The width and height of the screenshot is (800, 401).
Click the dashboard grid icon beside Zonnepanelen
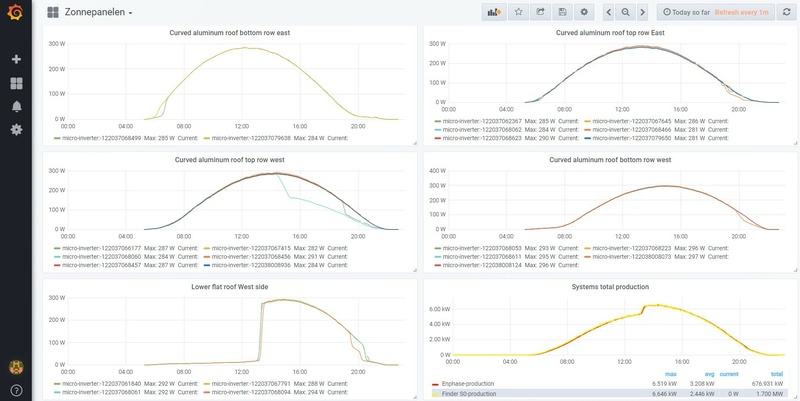coord(53,12)
